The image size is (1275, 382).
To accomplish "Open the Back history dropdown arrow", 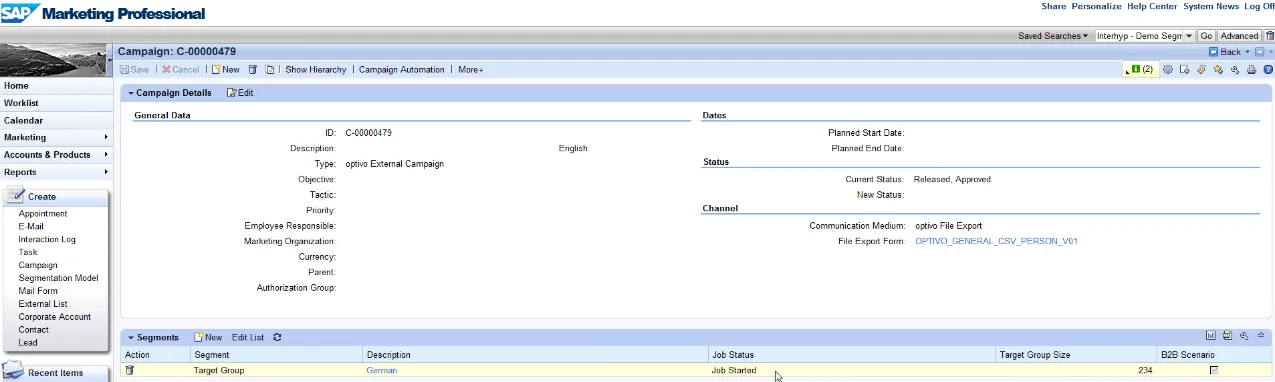I will [1249, 52].
